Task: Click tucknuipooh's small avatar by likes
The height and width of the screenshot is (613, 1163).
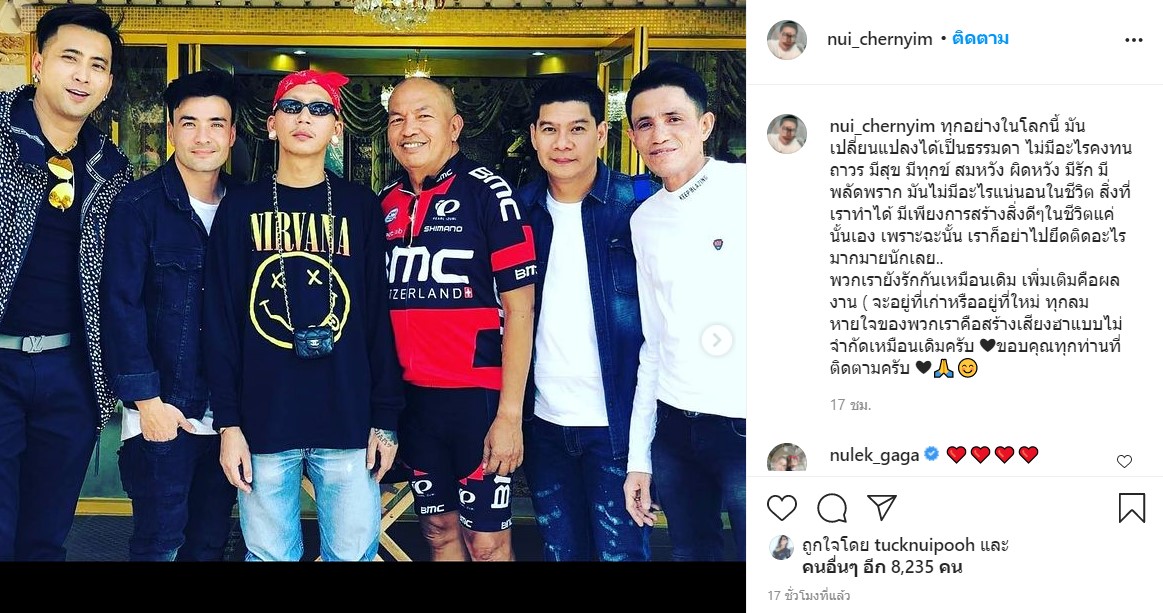Action: pyautogui.click(x=781, y=548)
